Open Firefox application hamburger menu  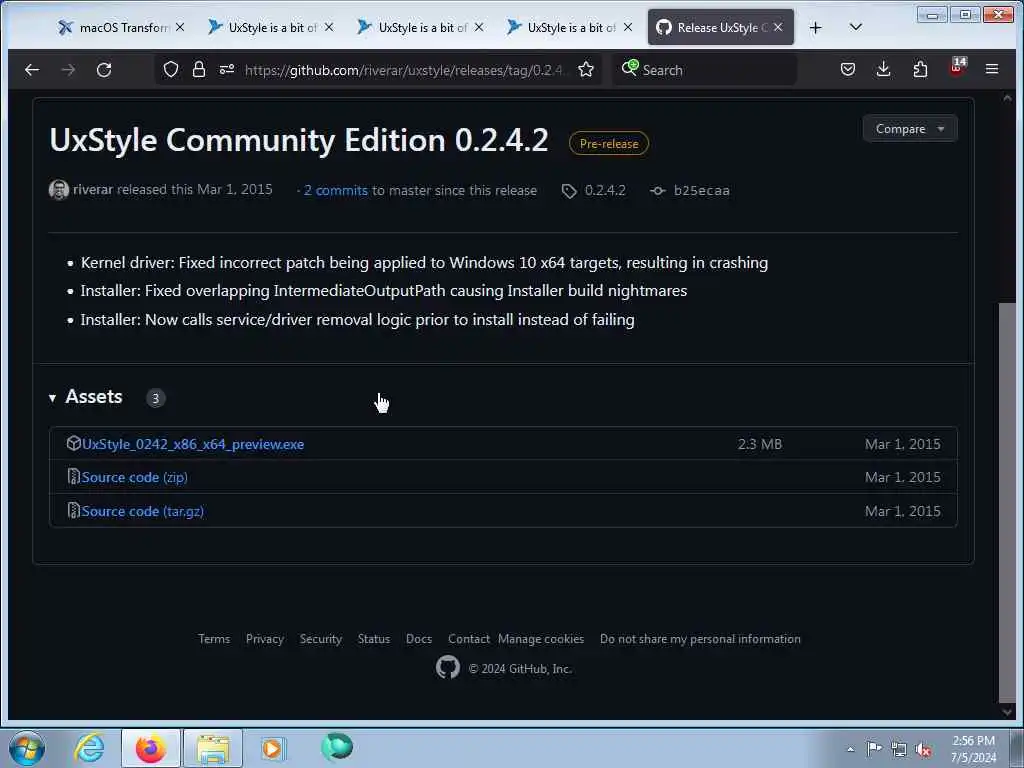992,69
